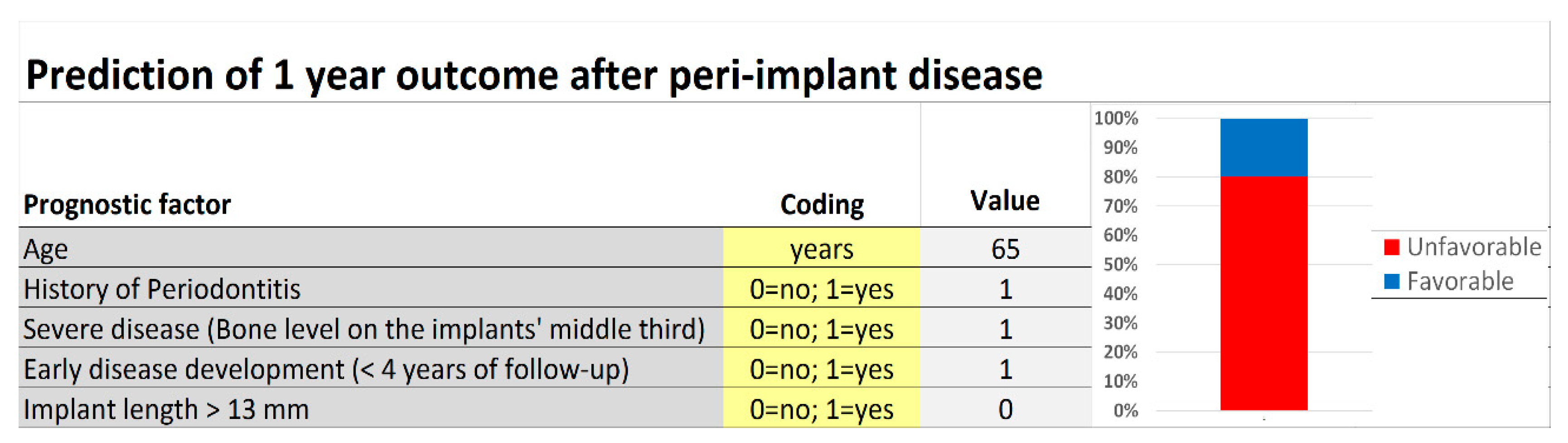Click the blue Favorable legend swatch
Image resolution: width=1568 pixels, height=443 pixels.
point(1391,281)
